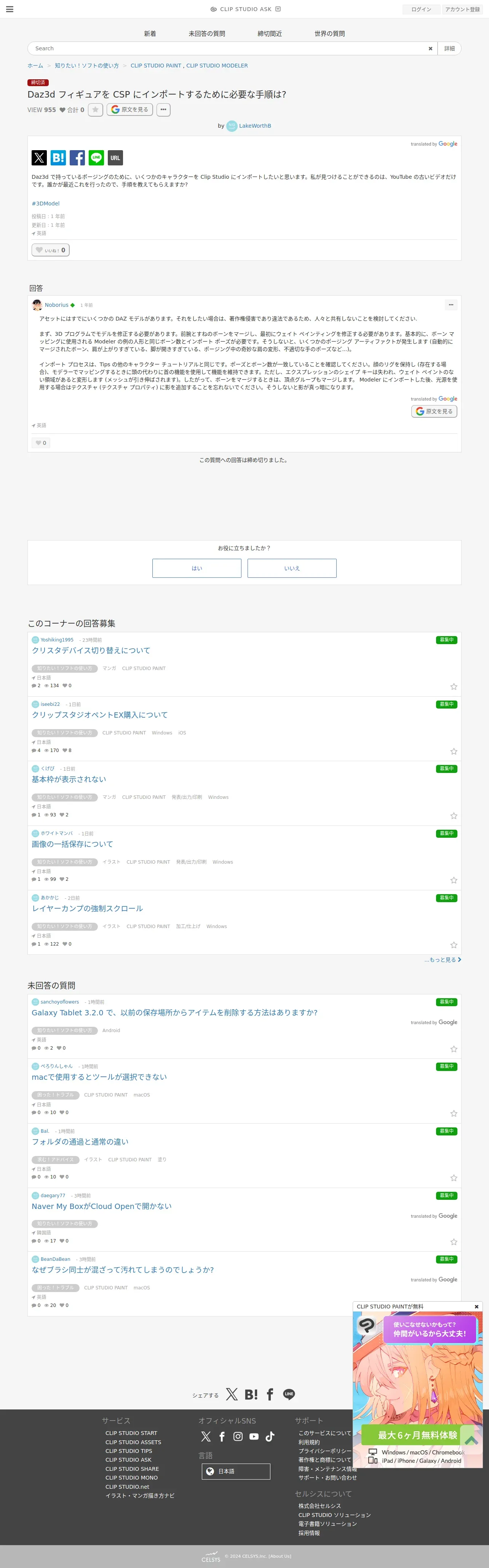Click the アカウント登録 button
Viewport: 489px width, 1568px height.
(x=462, y=9)
